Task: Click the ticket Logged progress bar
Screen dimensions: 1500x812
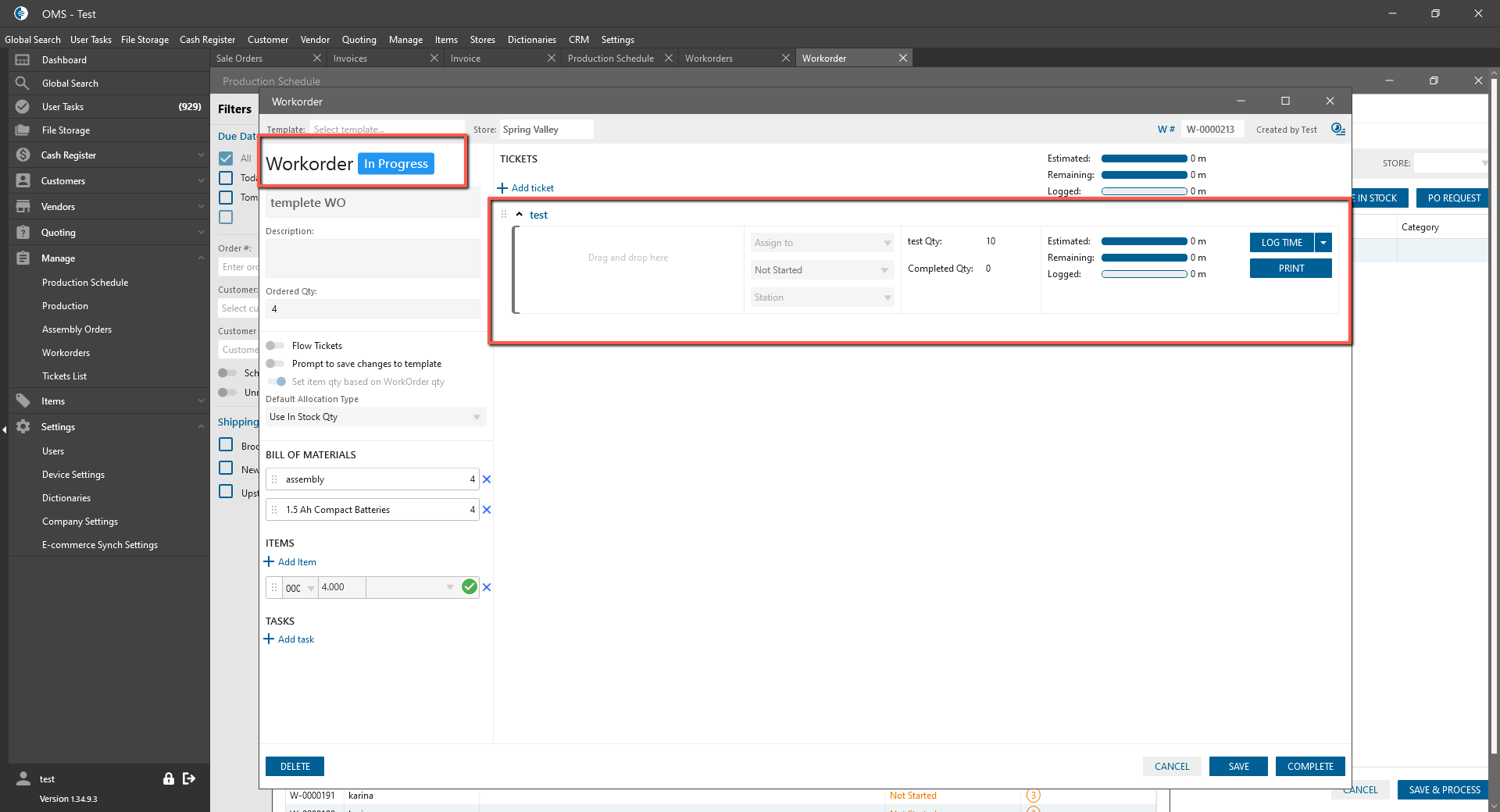Action: click(x=1144, y=274)
